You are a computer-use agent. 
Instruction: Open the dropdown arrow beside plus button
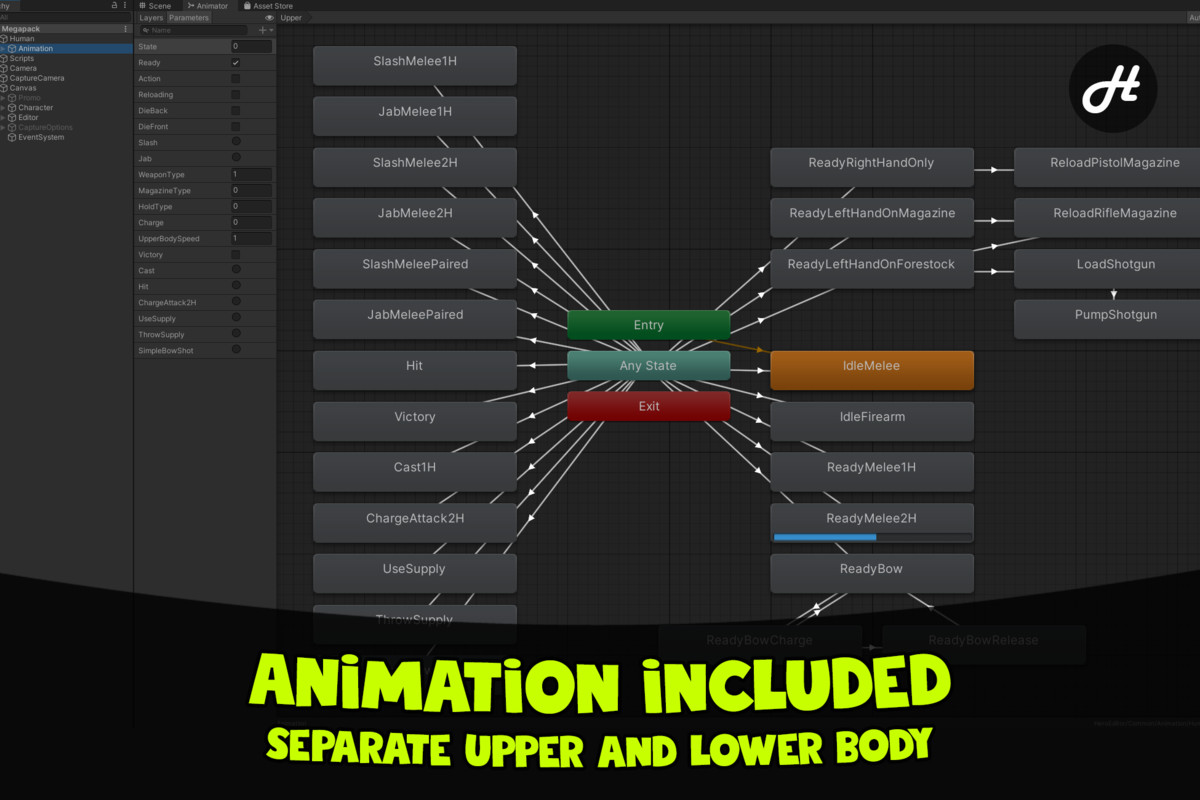click(271, 31)
